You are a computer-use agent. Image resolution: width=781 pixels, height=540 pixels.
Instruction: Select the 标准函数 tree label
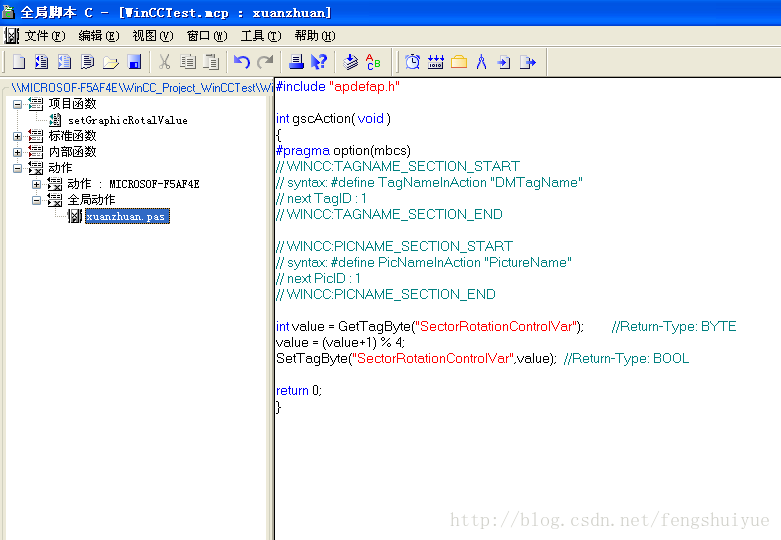click(x=72, y=135)
